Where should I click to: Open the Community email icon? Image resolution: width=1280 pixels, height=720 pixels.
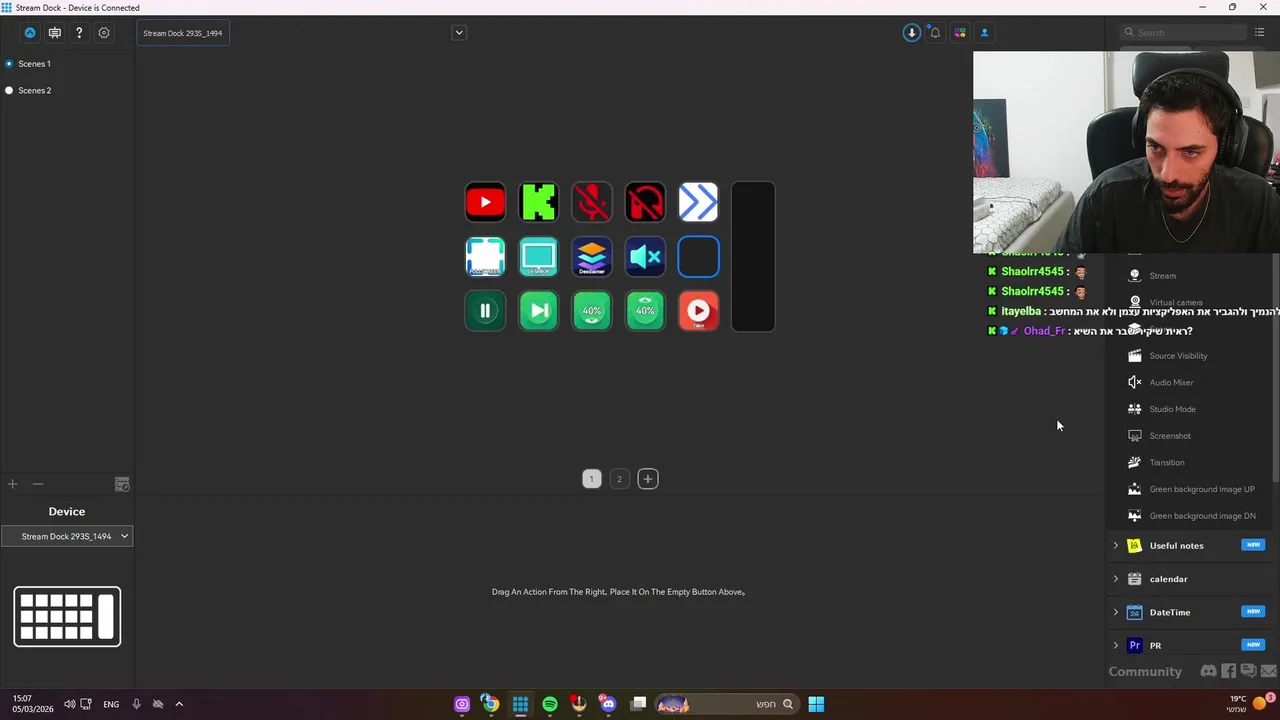(x=1269, y=671)
